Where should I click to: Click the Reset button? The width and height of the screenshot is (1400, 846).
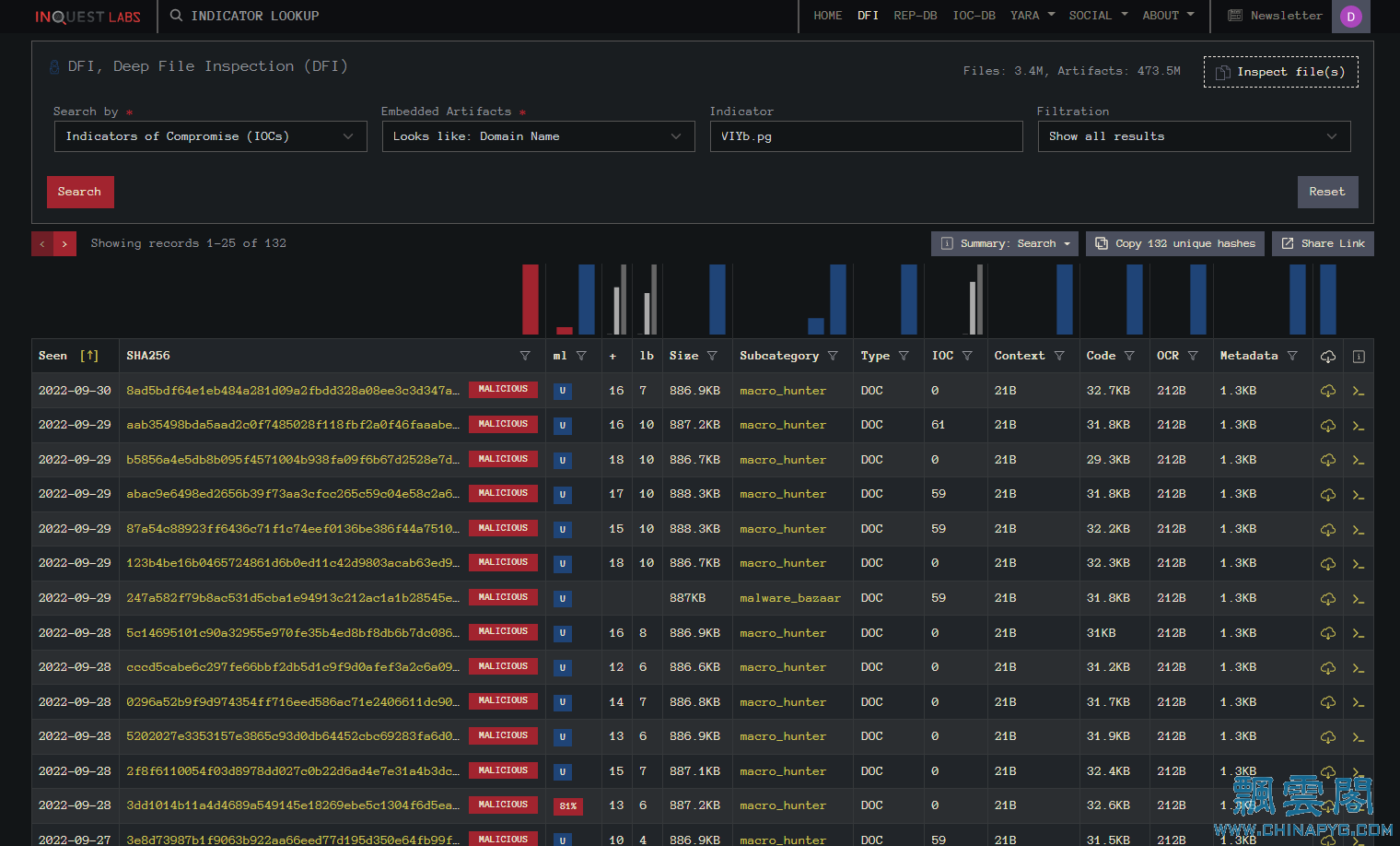click(1327, 192)
